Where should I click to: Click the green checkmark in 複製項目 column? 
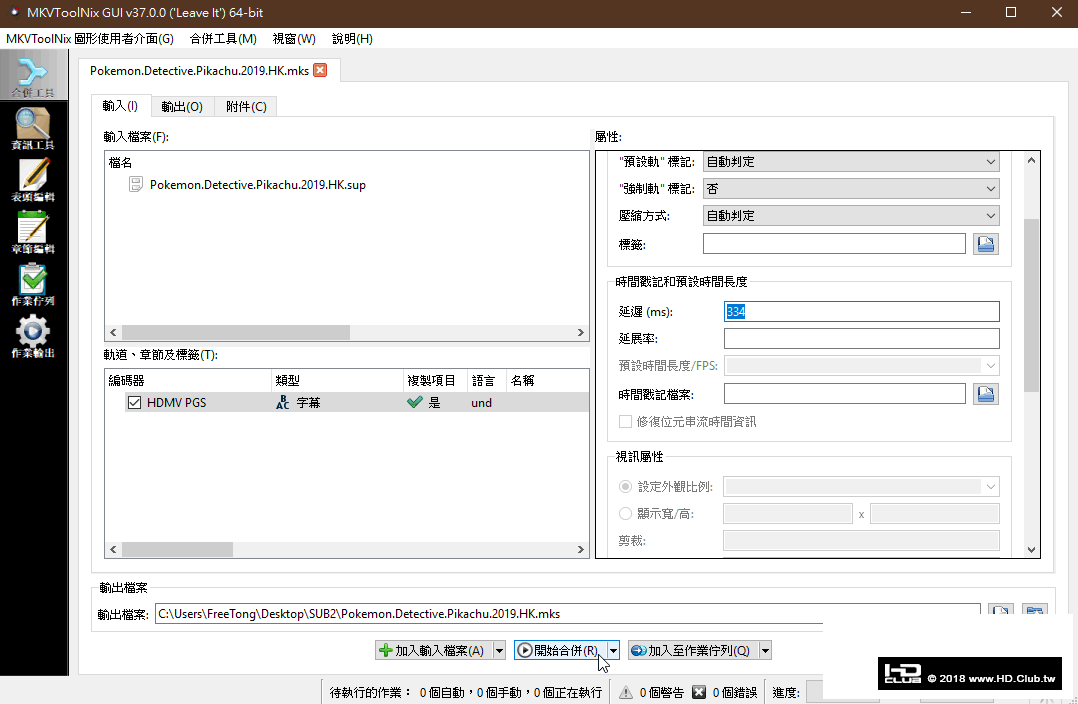point(415,402)
